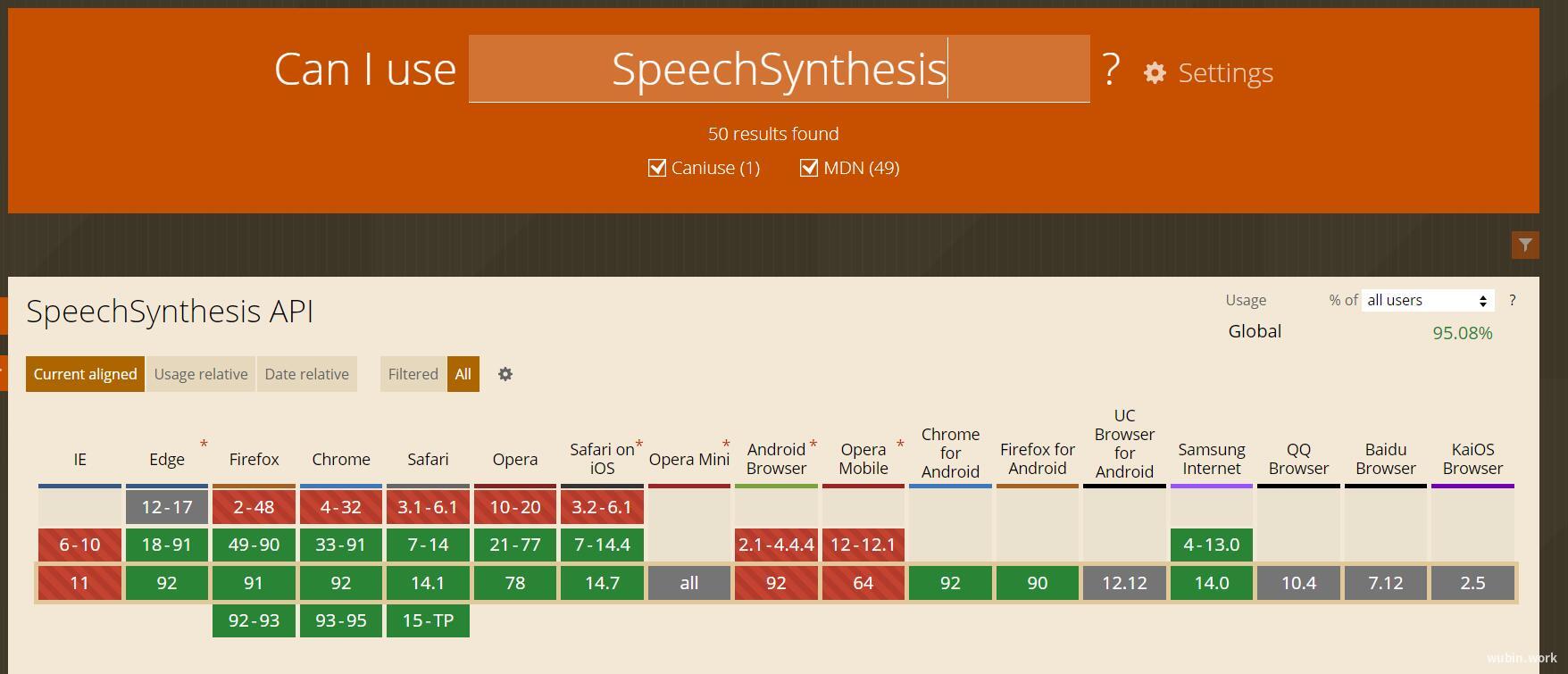Image resolution: width=1568 pixels, height=674 pixels.
Task: Click the Opera column header
Action: (515, 459)
